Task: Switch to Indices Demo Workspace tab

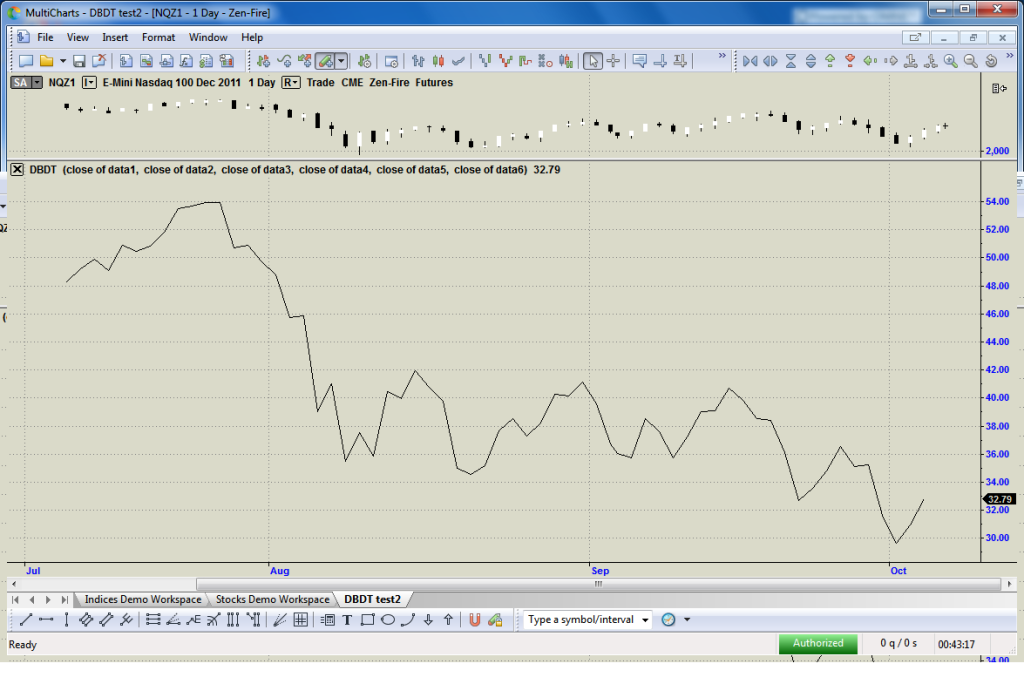Action: (142, 599)
